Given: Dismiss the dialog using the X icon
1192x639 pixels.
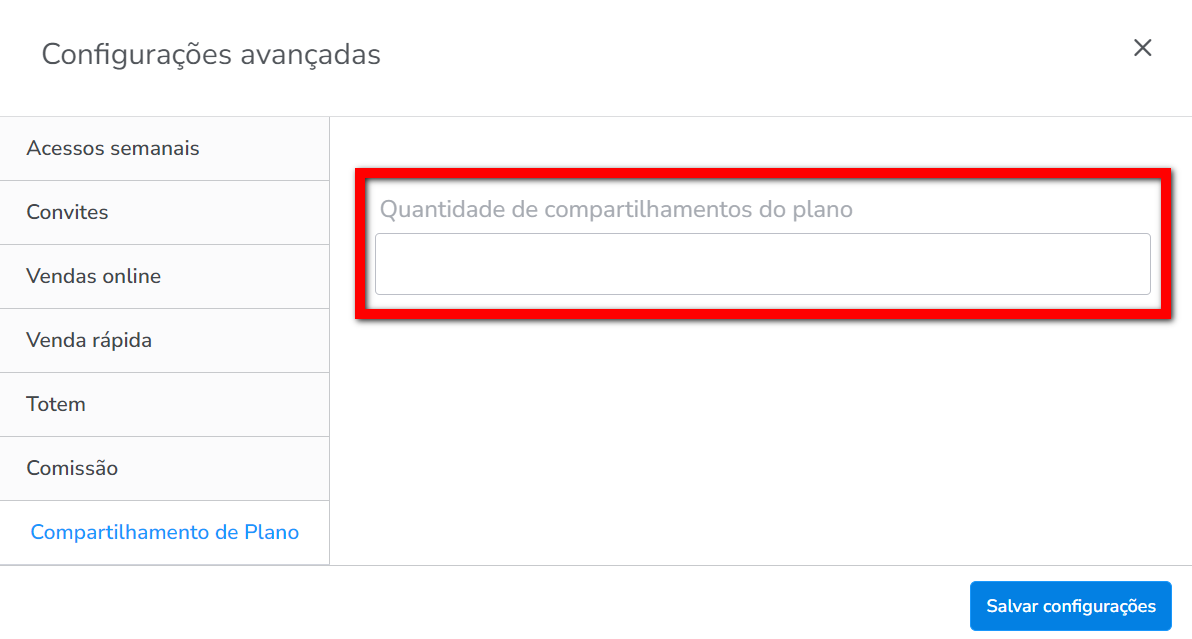Looking at the screenshot, I should pyautogui.click(x=1142, y=48).
